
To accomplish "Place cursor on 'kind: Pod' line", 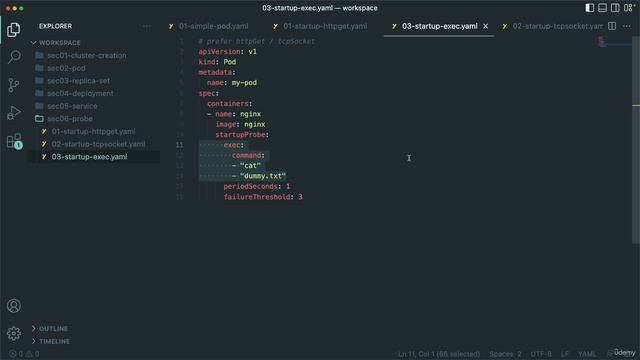I will (x=217, y=62).
